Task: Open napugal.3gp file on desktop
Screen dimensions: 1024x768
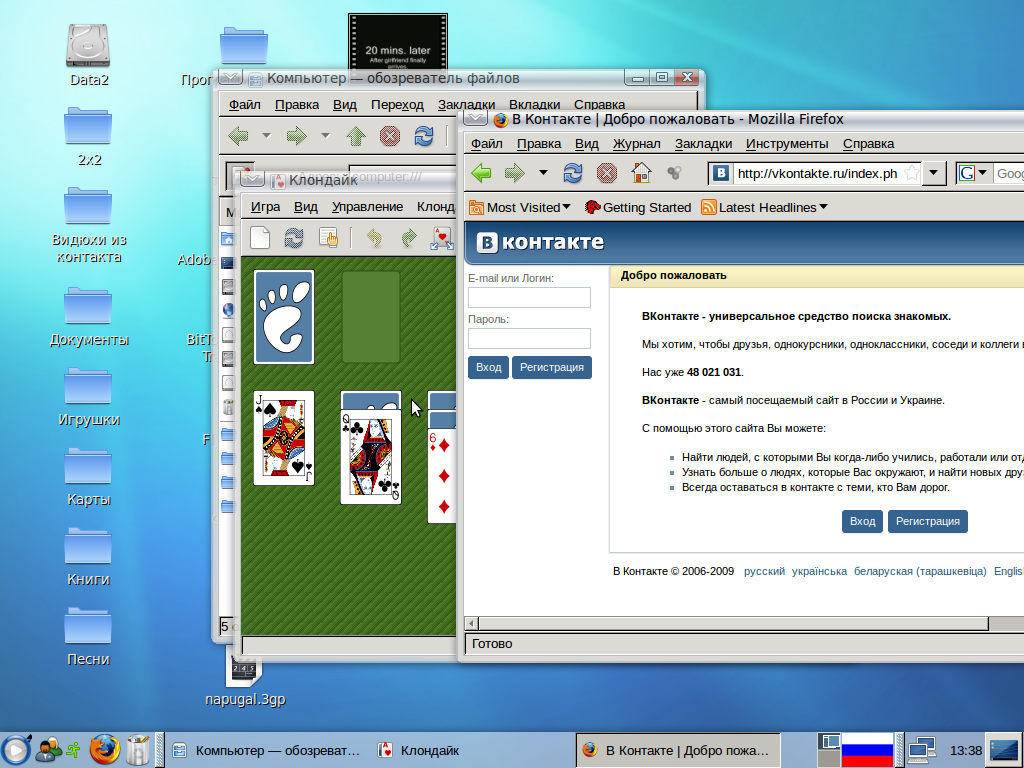Action: click(x=245, y=679)
